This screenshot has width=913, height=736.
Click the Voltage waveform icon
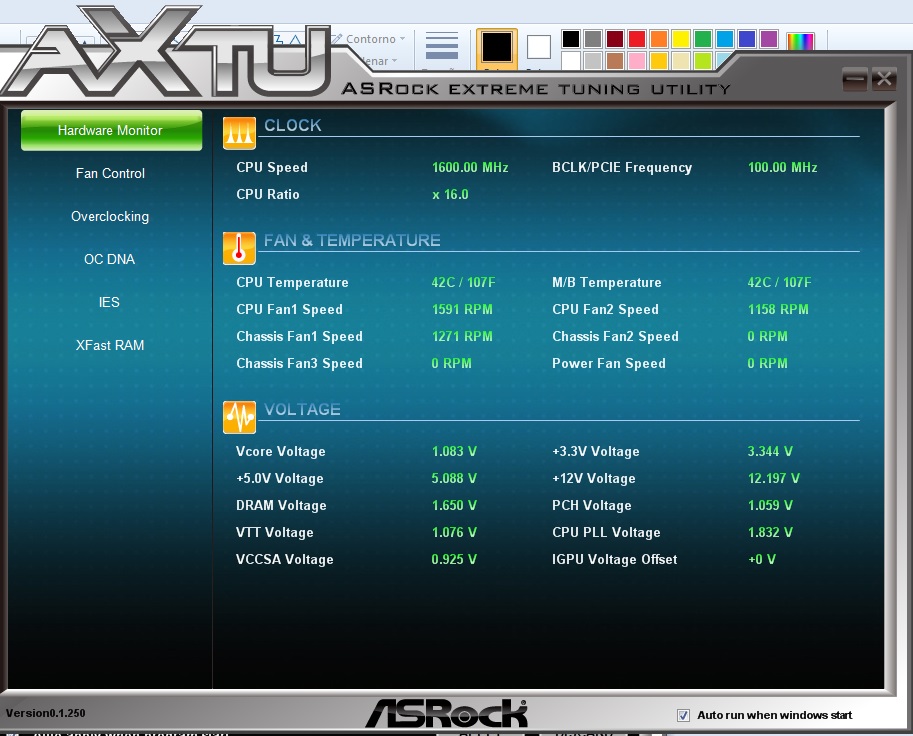tap(239, 417)
